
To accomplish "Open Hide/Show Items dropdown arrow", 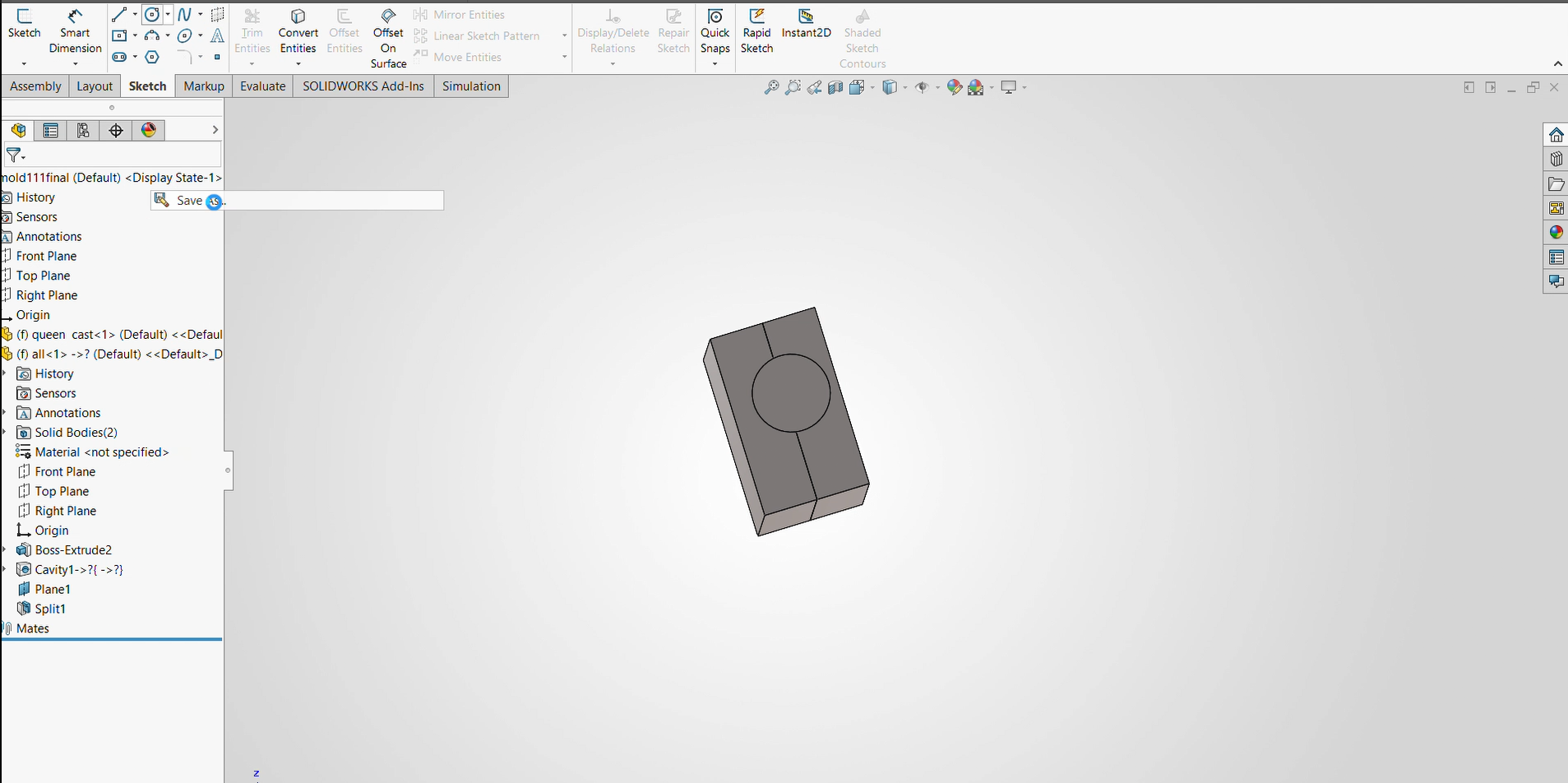I will [938, 87].
